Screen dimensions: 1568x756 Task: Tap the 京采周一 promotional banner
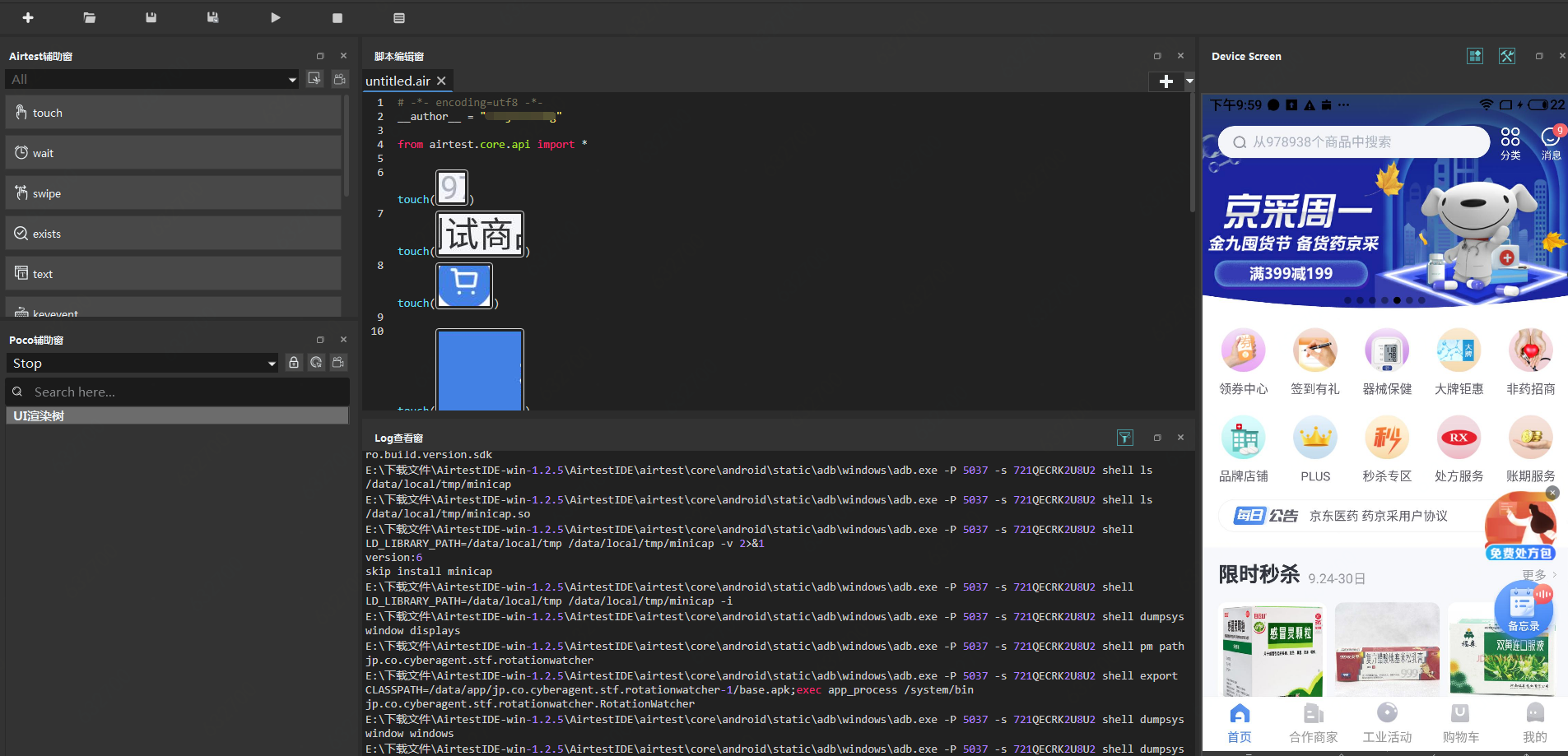click(1385, 234)
